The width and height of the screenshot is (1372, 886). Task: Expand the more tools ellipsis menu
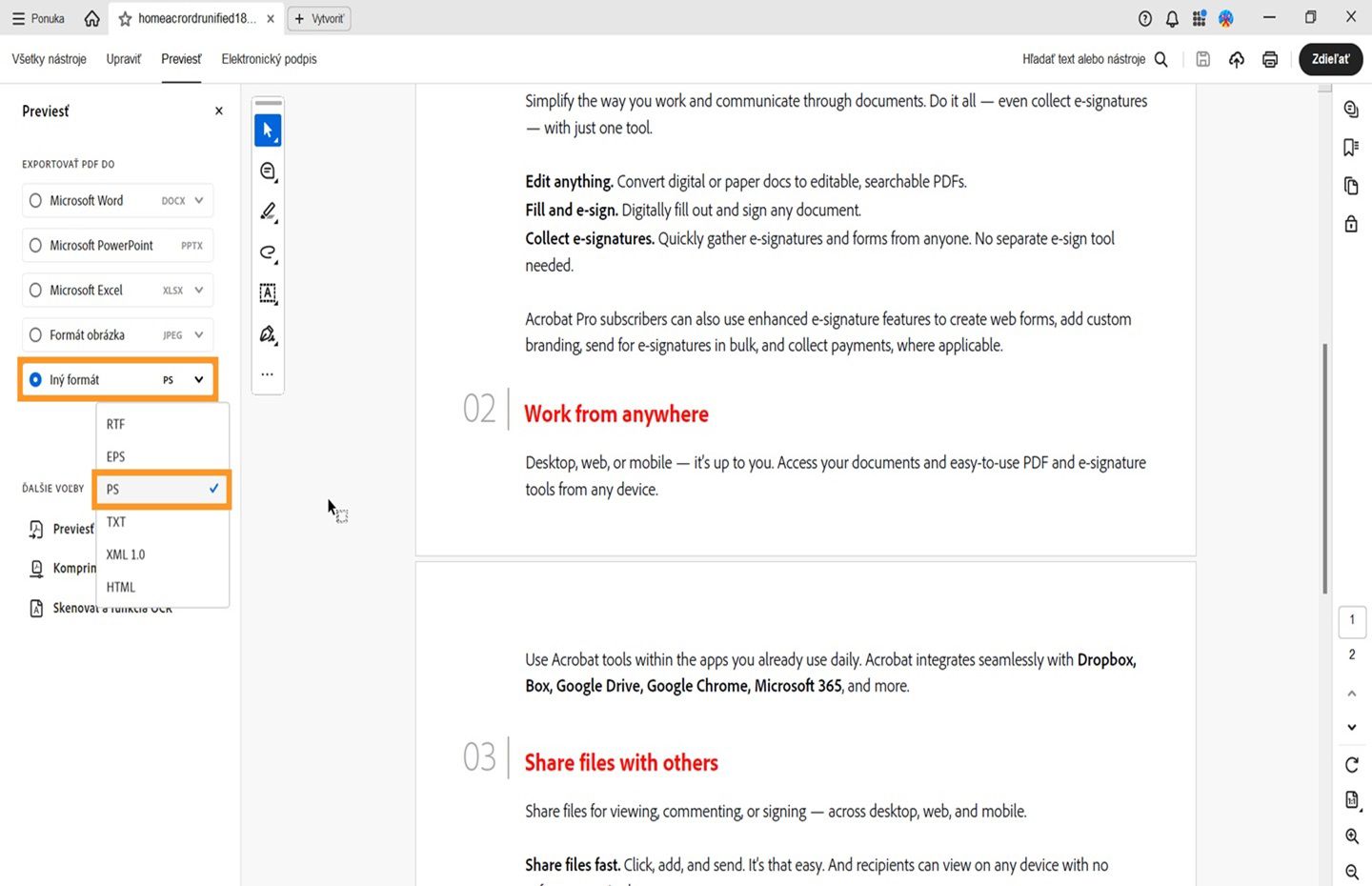point(268,373)
